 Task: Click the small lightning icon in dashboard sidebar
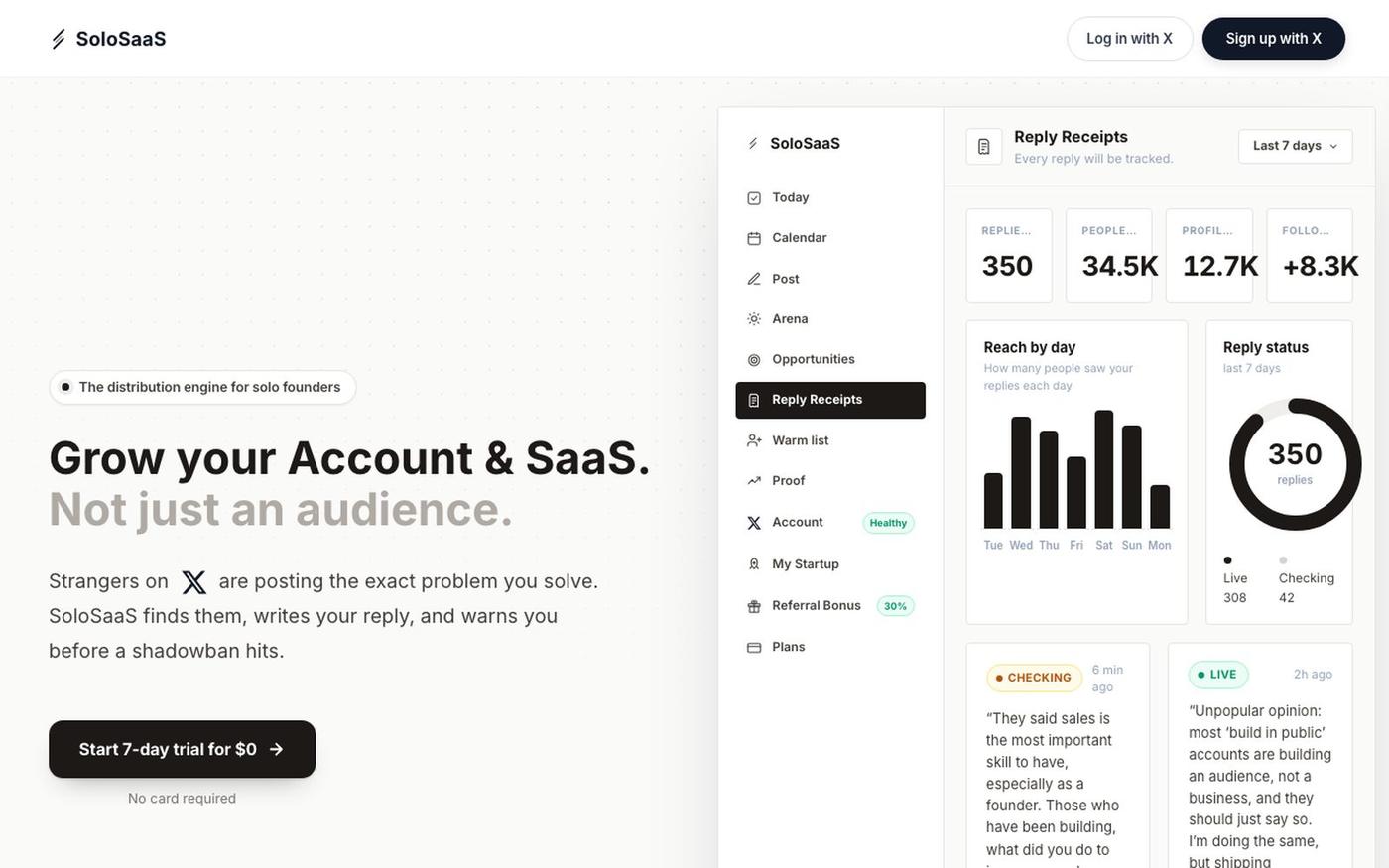tap(753, 144)
